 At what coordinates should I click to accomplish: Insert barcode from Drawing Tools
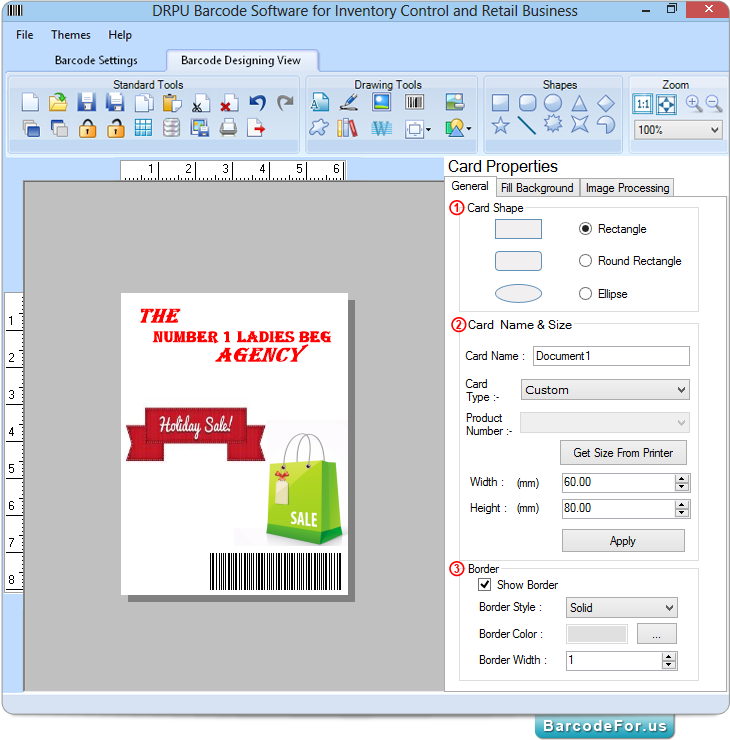[414, 102]
